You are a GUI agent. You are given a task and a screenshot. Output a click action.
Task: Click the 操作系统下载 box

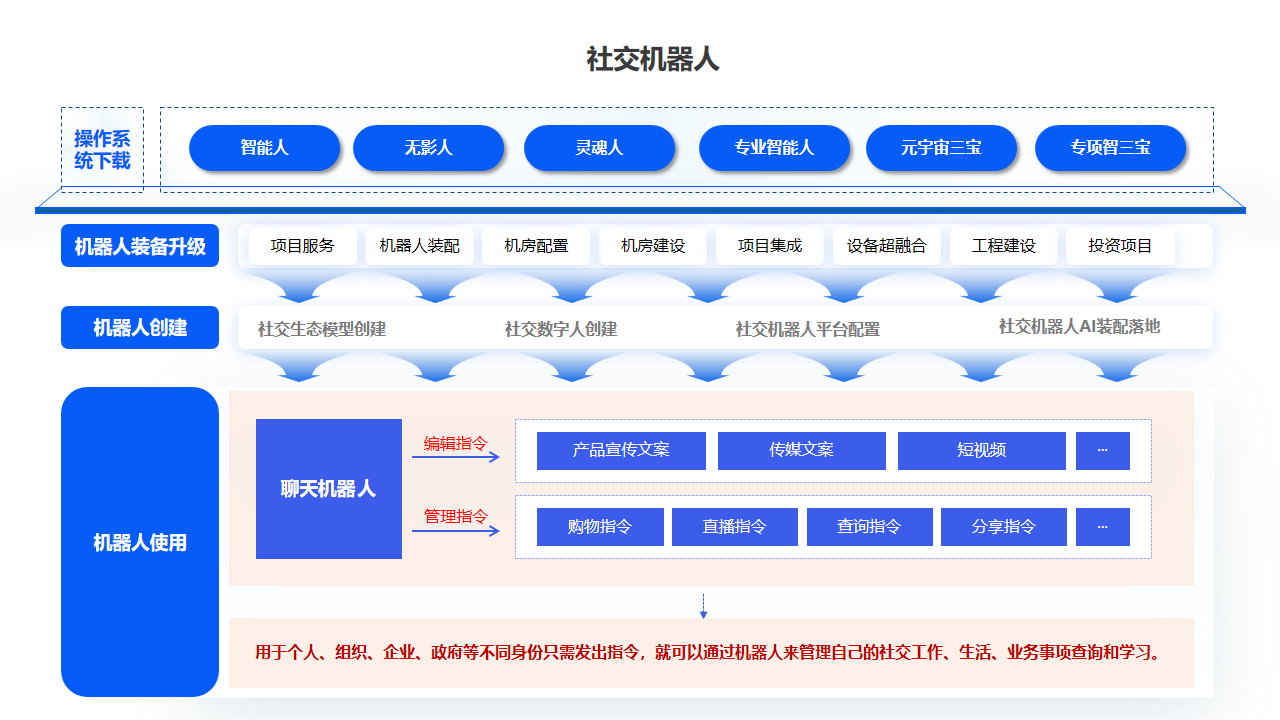pos(102,150)
